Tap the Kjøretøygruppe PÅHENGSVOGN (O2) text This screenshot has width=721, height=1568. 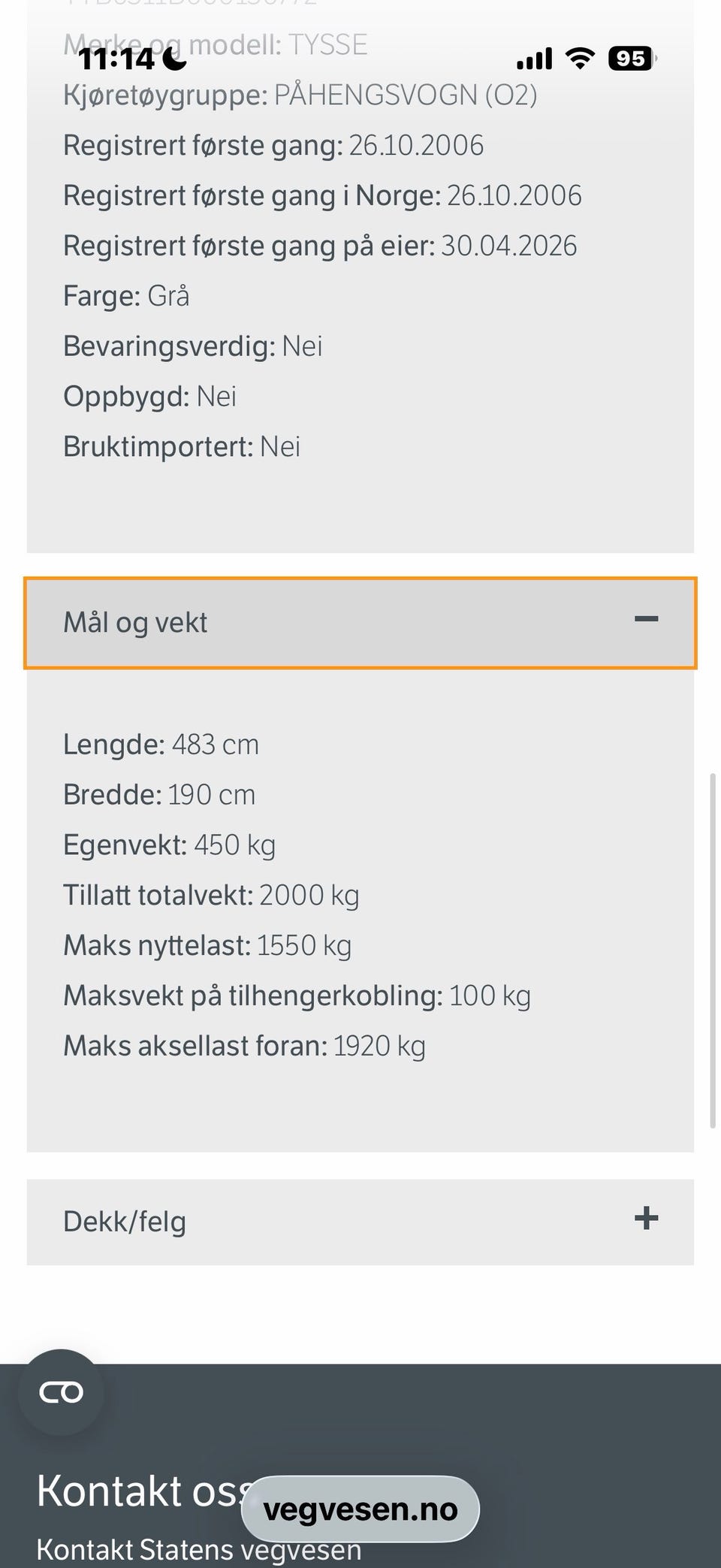point(300,95)
